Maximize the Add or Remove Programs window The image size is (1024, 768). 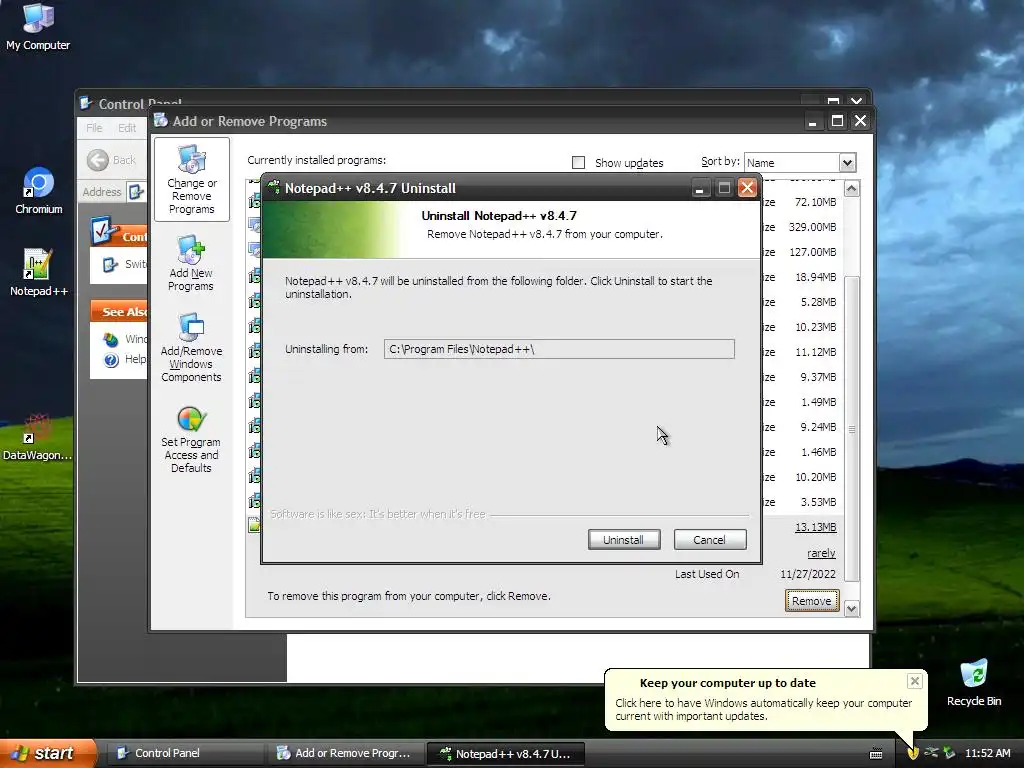click(x=837, y=121)
